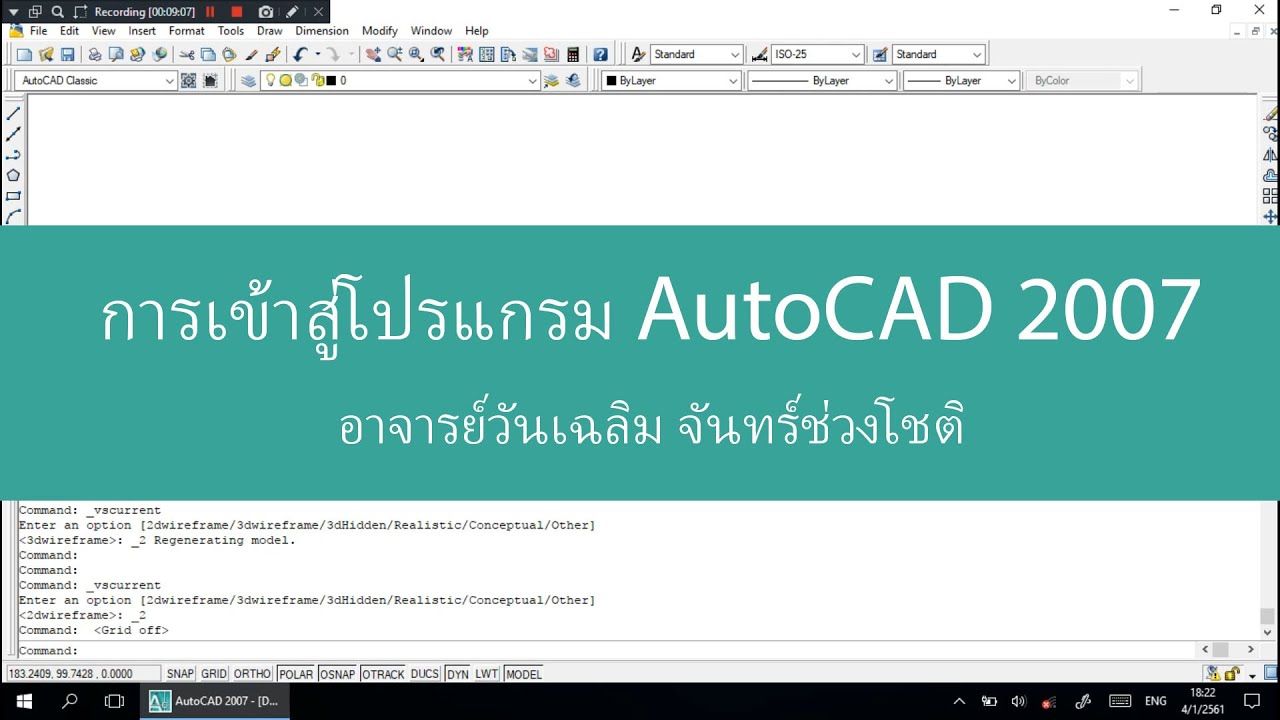
Task: Open the File menu
Action: tap(39, 31)
